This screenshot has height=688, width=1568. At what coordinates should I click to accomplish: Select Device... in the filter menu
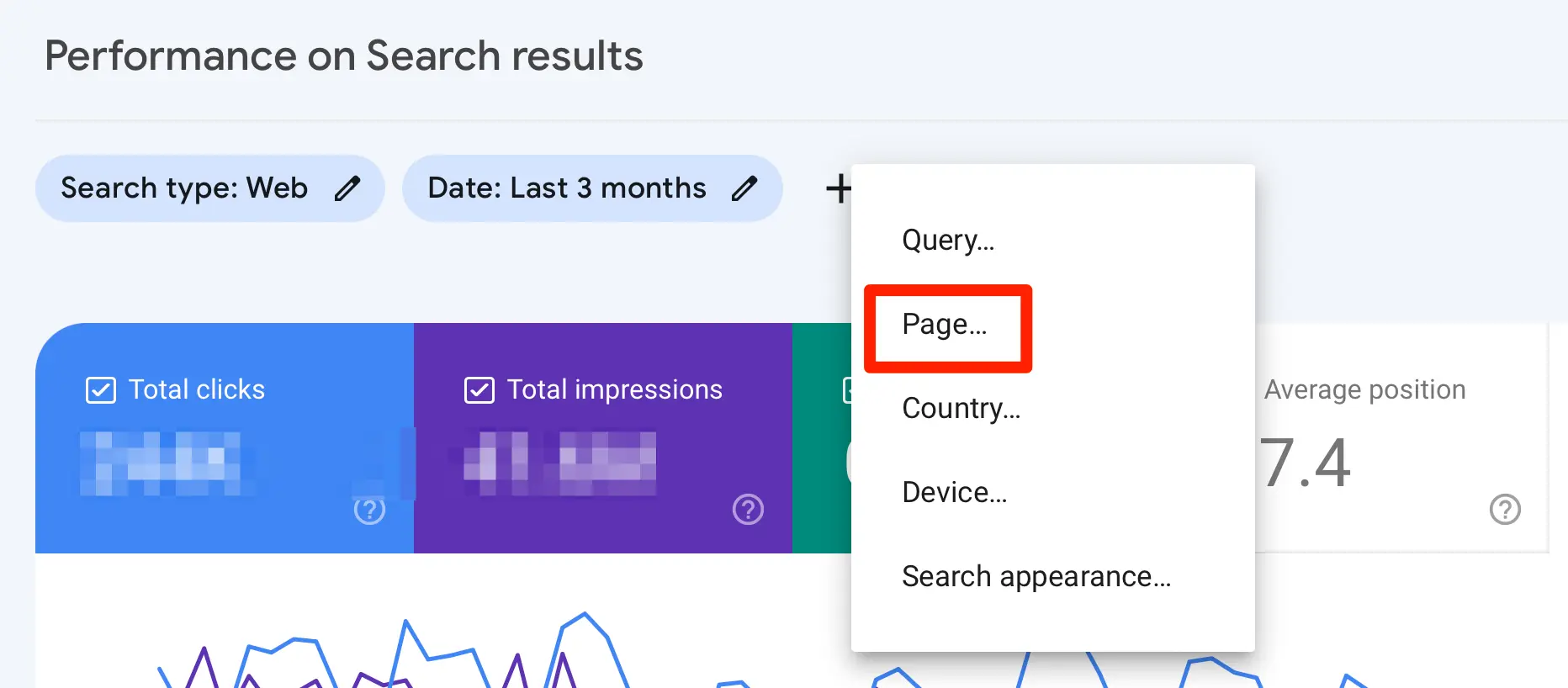coord(954,493)
